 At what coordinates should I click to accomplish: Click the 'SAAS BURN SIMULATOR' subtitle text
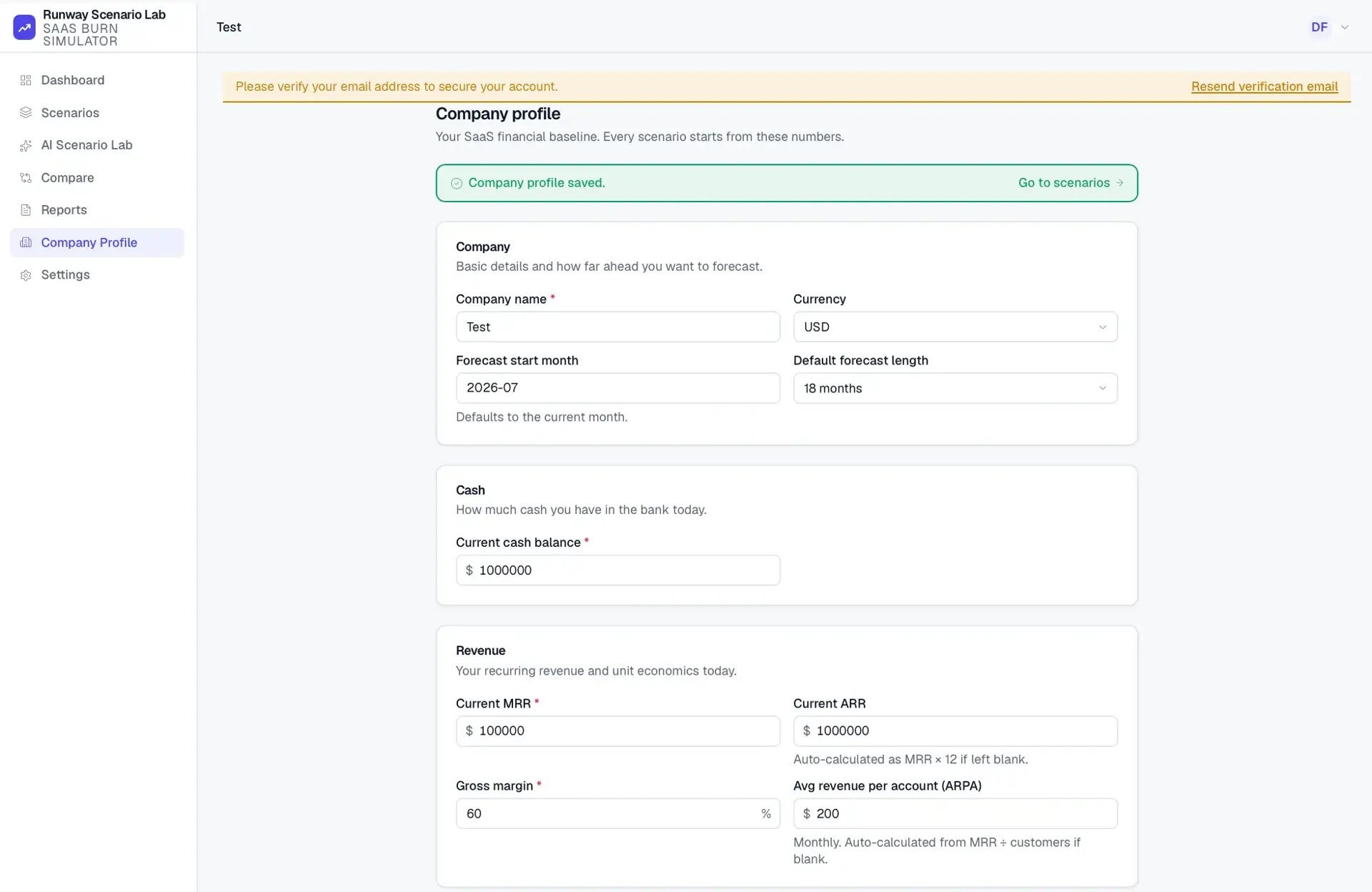coord(80,35)
